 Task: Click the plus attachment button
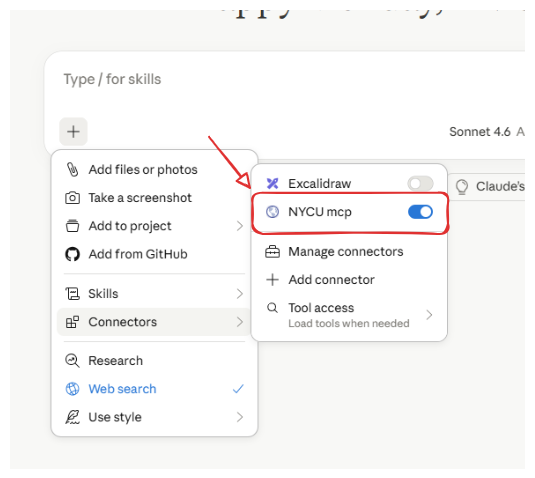click(73, 132)
